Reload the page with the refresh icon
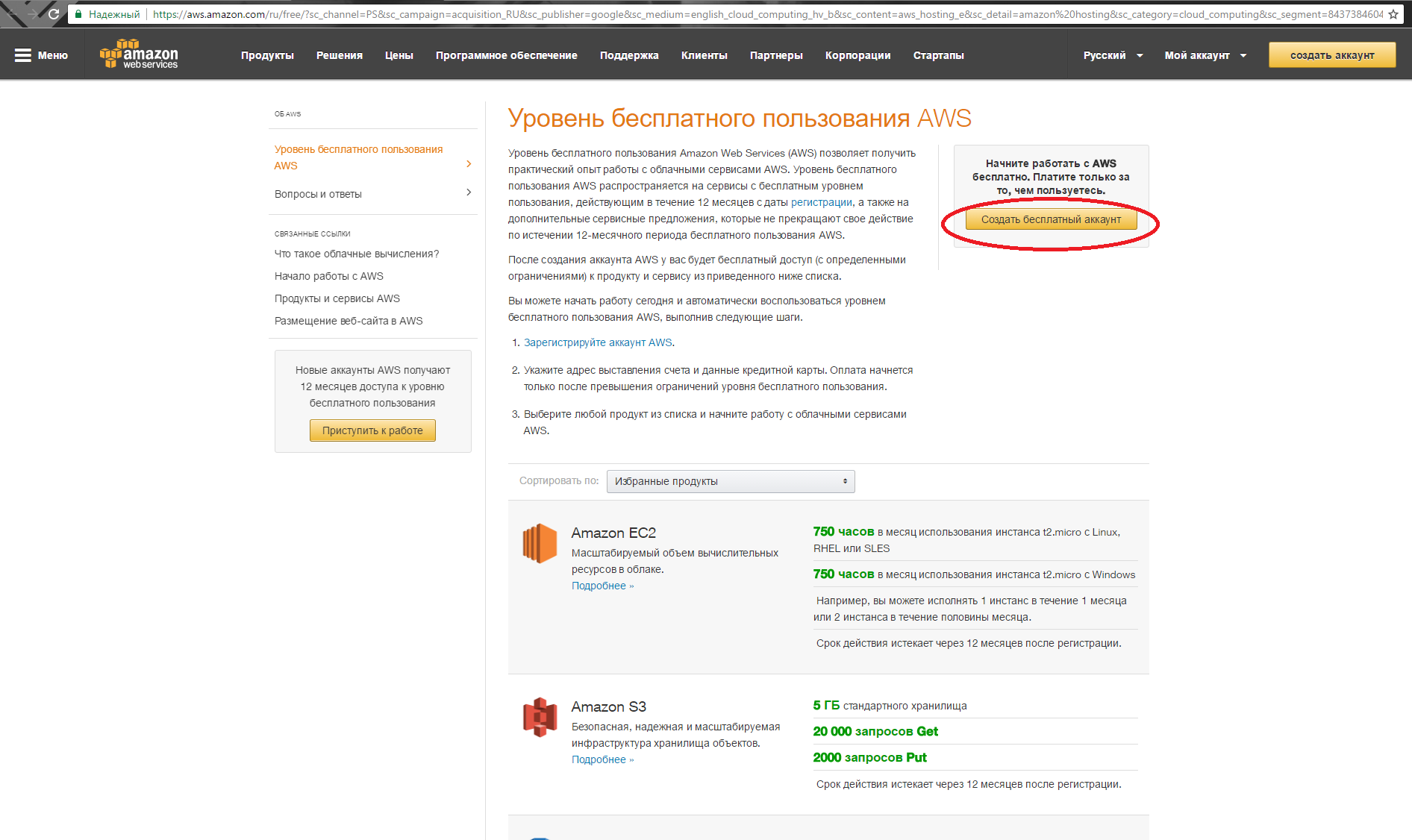The width and height of the screenshot is (1412, 840). pos(54,14)
